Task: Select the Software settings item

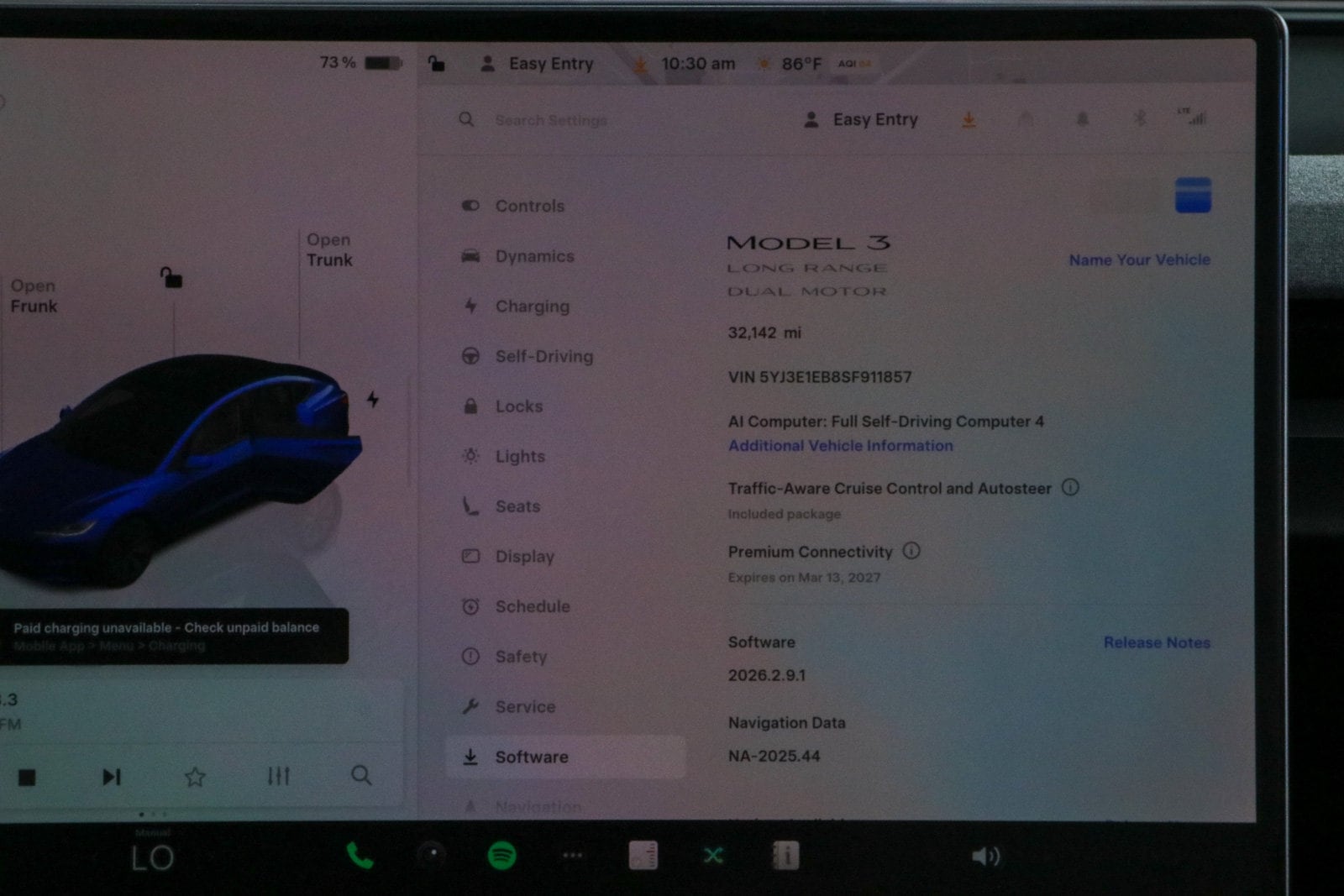Action: click(x=565, y=757)
